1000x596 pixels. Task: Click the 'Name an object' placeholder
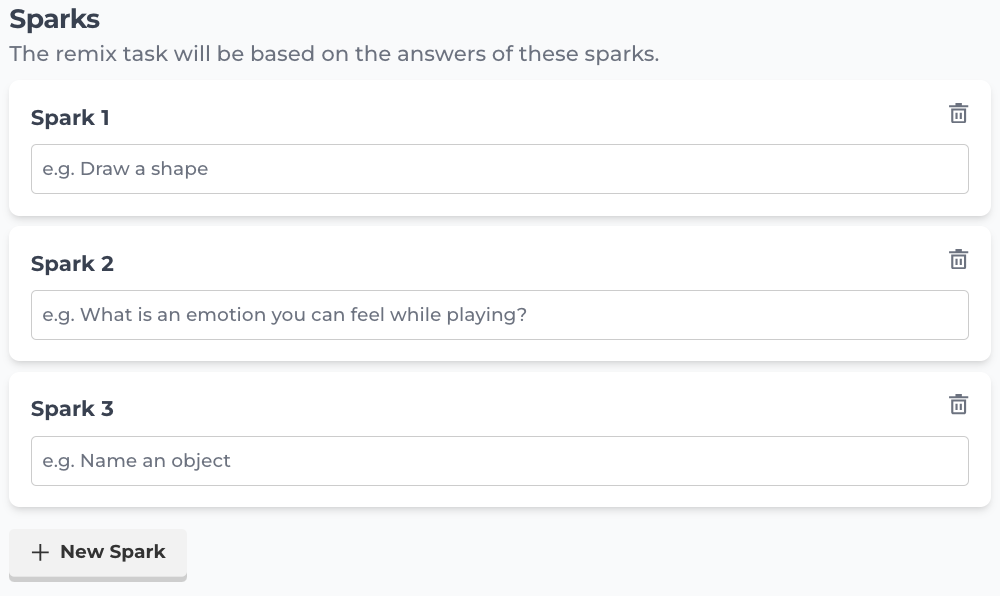(136, 461)
